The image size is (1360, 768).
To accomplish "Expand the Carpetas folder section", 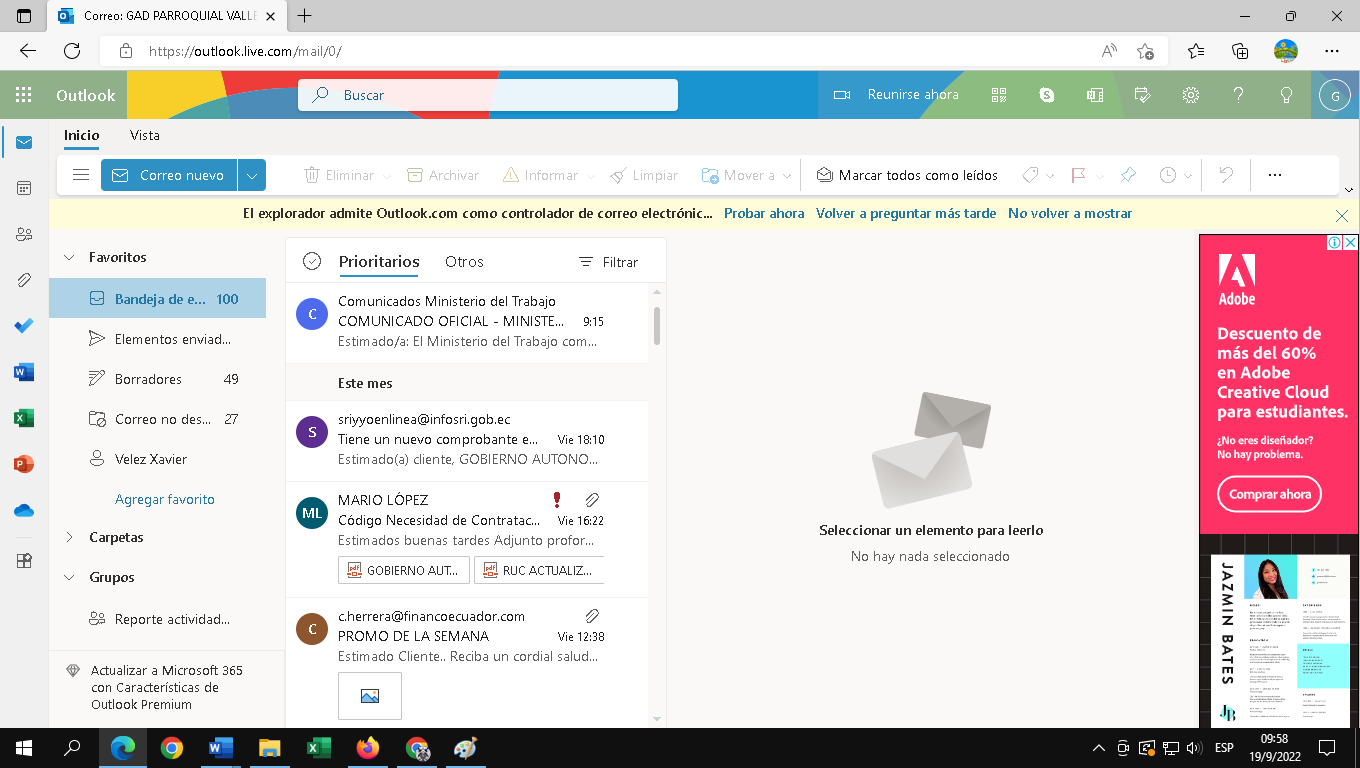I will [69, 537].
